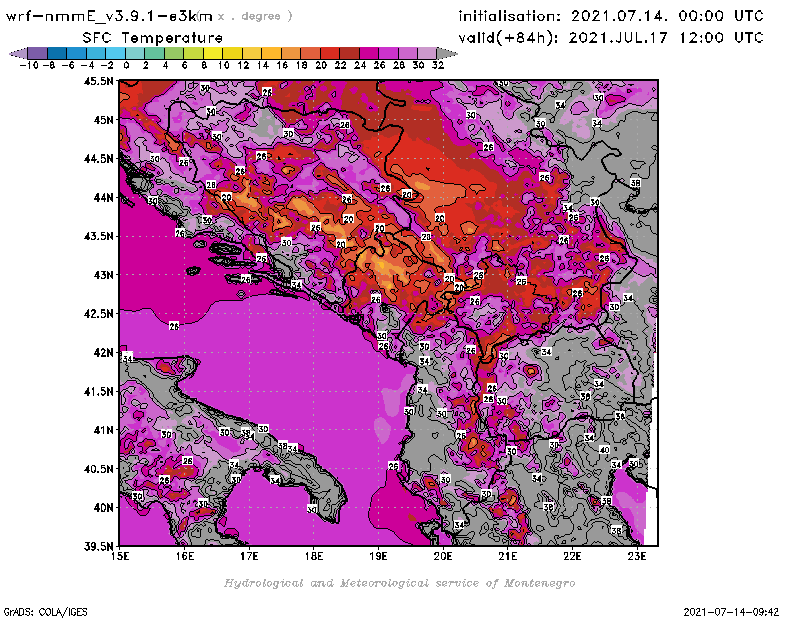Click the legend swatch between 12 and 14
The height and width of the screenshot is (618, 800).
pos(252,53)
